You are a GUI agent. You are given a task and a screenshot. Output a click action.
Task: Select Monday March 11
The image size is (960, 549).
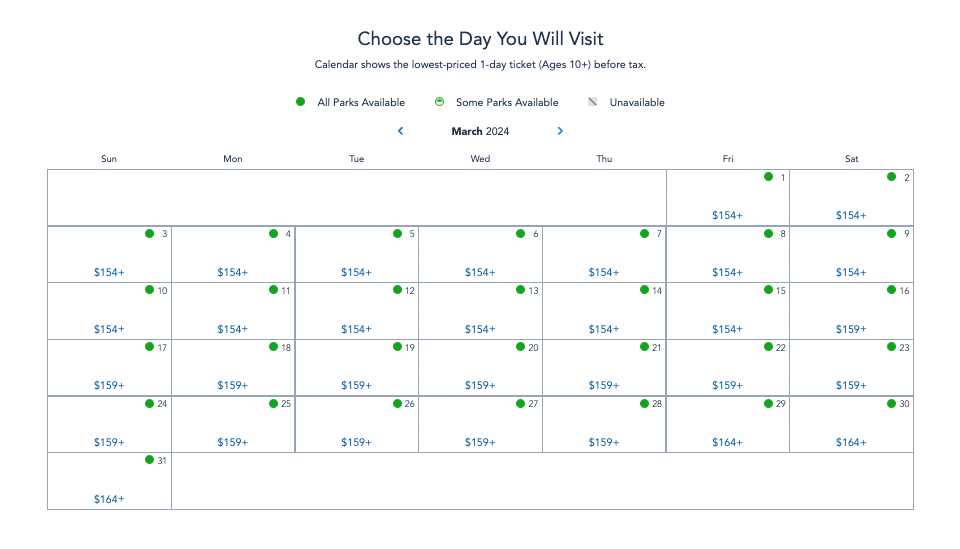(233, 311)
